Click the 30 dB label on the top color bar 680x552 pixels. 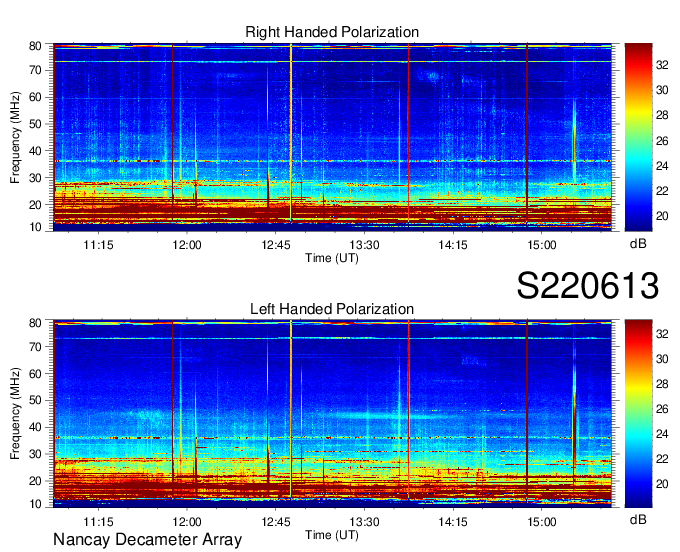pyautogui.click(x=662, y=90)
